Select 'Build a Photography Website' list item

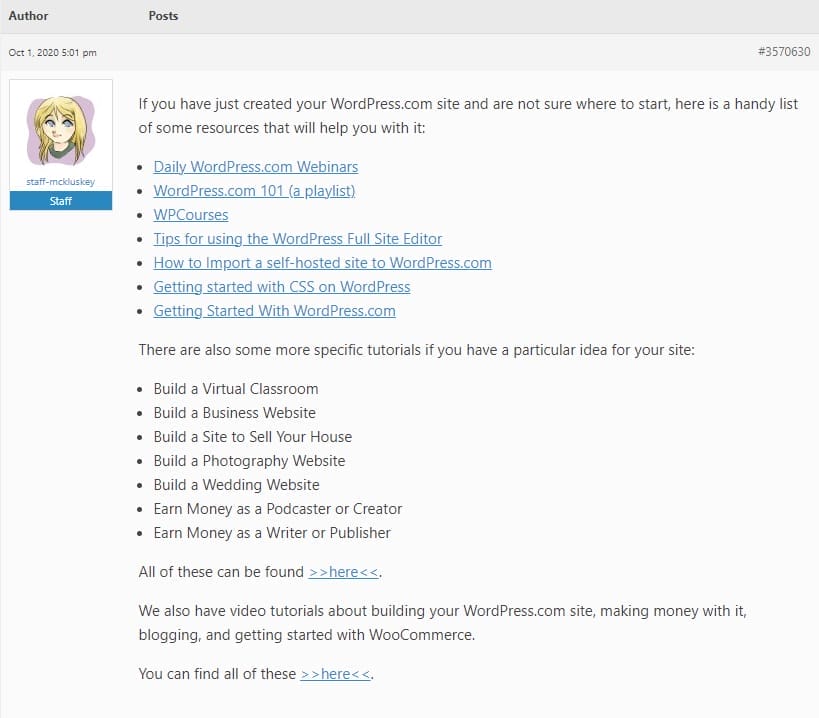pyautogui.click(x=249, y=461)
